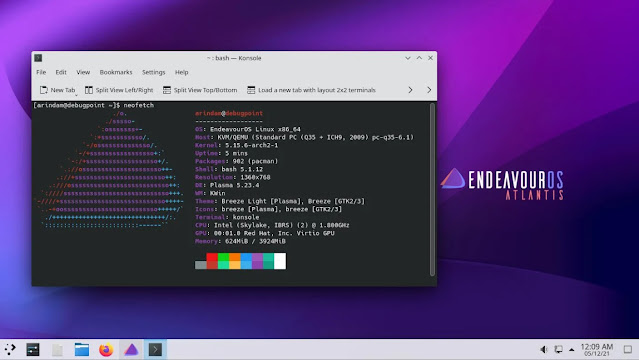Image resolution: width=639 pixels, height=360 pixels.
Task: Click the '902 (pacman)' packages text
Action: (x=255, y=161)
